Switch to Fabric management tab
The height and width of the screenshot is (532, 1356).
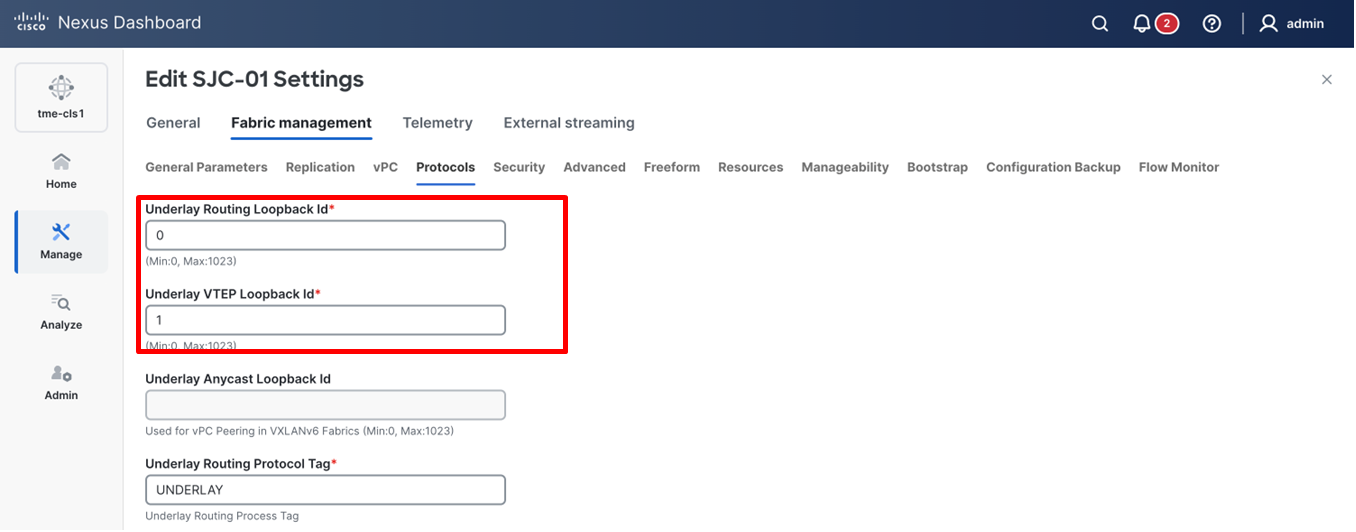[301, 123]
